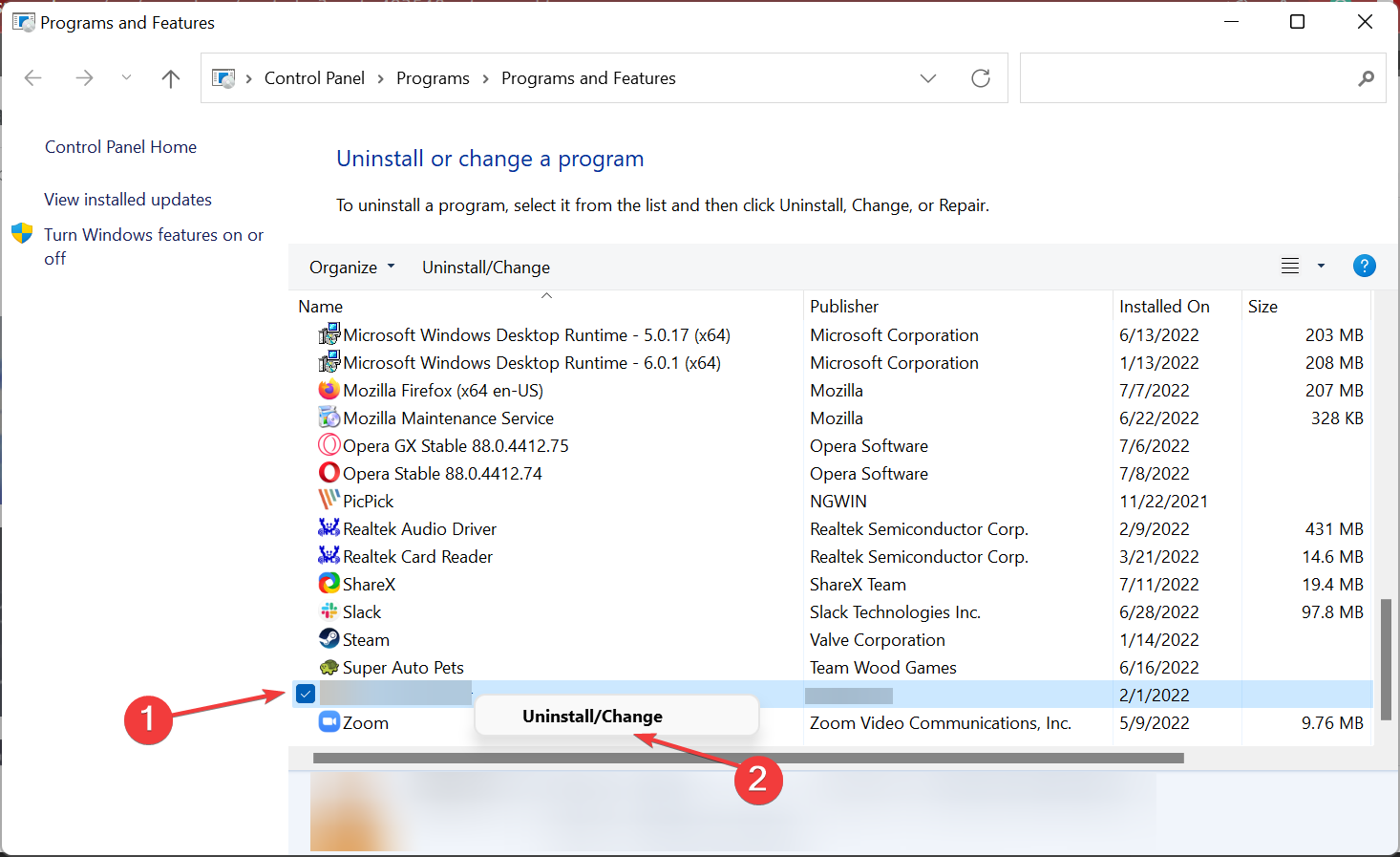Select Microsoft Windows Desktop Runtime 6.0.1 icon
Screen dimensions: 1400x857
pos(329,362)
